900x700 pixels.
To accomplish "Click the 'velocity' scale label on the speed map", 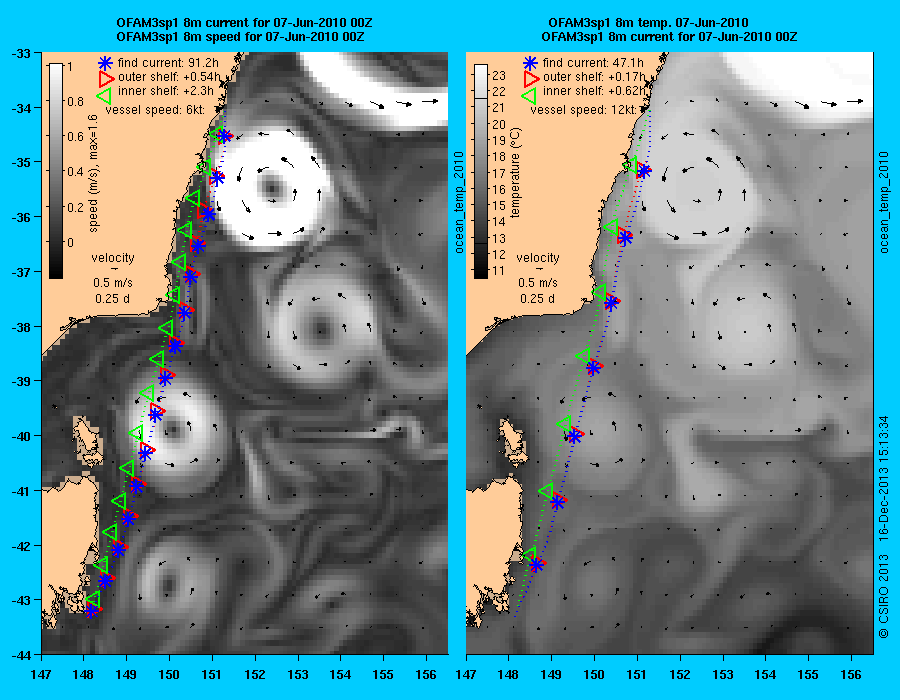I will click(113, 258).
